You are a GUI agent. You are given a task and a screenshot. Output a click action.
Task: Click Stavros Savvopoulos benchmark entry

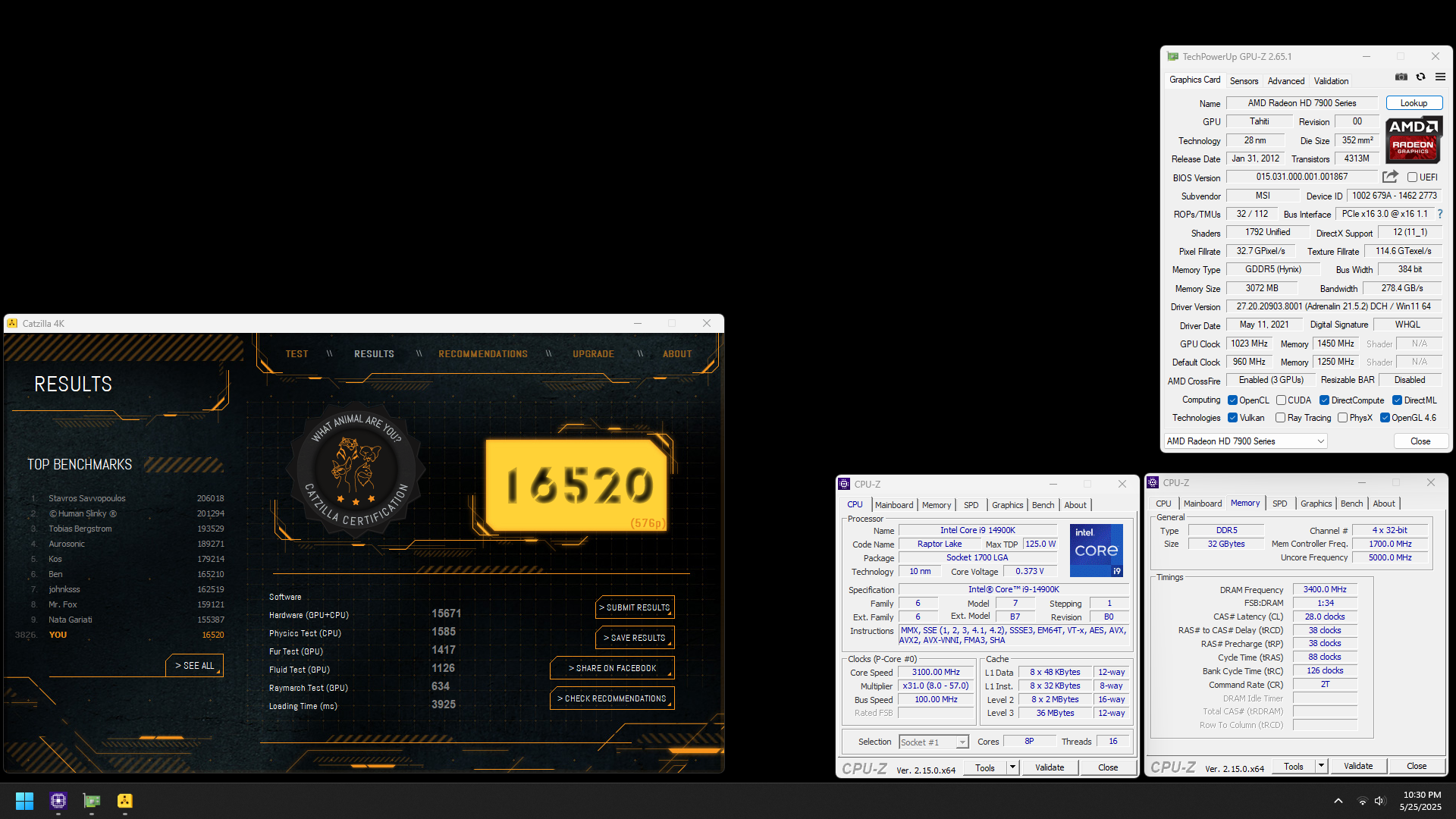(x=127, y=498)
